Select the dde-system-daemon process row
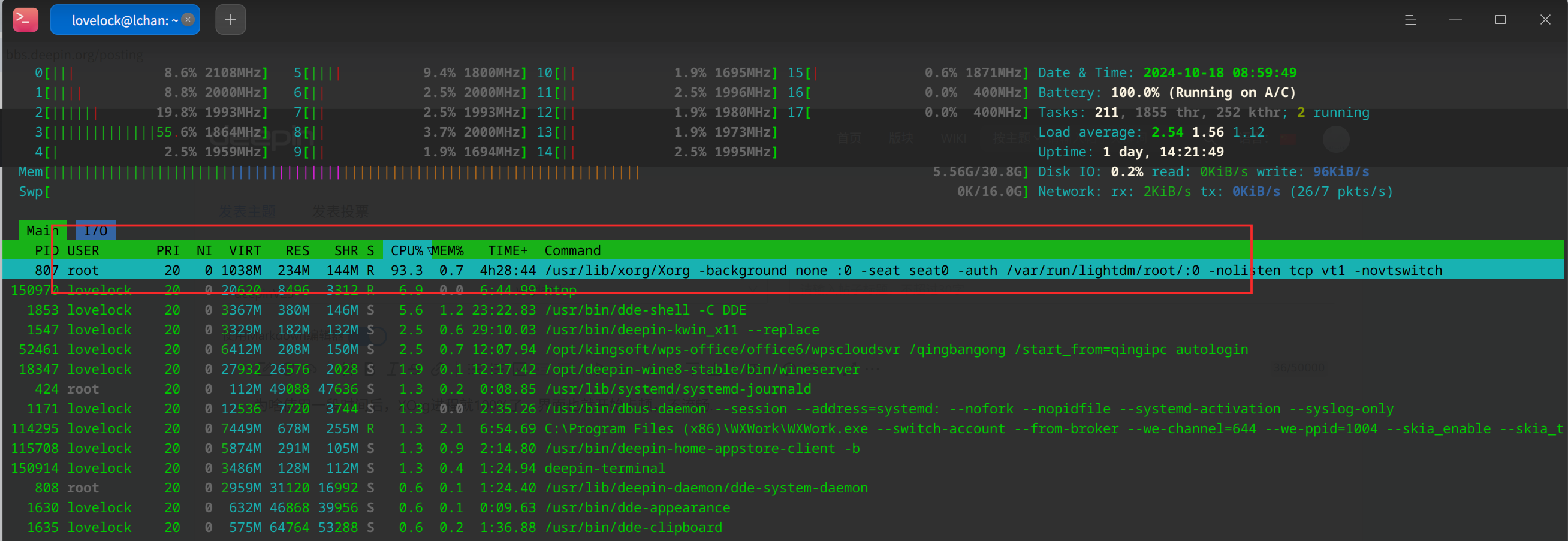 (784, 488)
